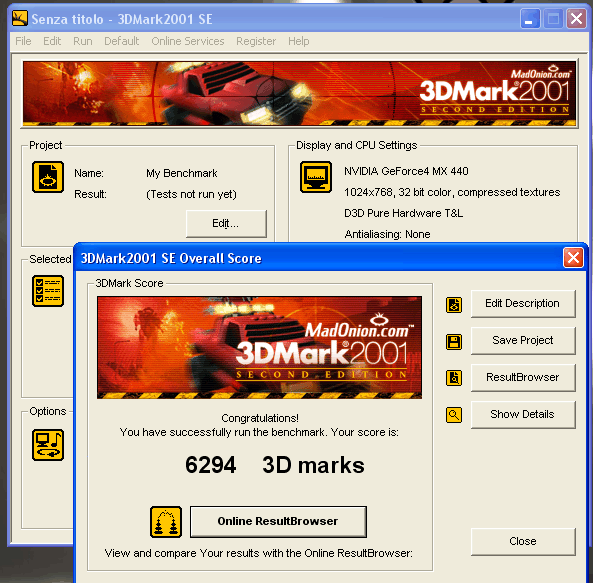Image resolution: width=593 pixels, height=583 pixels.
Task: Click the 1024x768, 32 bit color text
Action: pyautogui.click(x=452, y=192)
